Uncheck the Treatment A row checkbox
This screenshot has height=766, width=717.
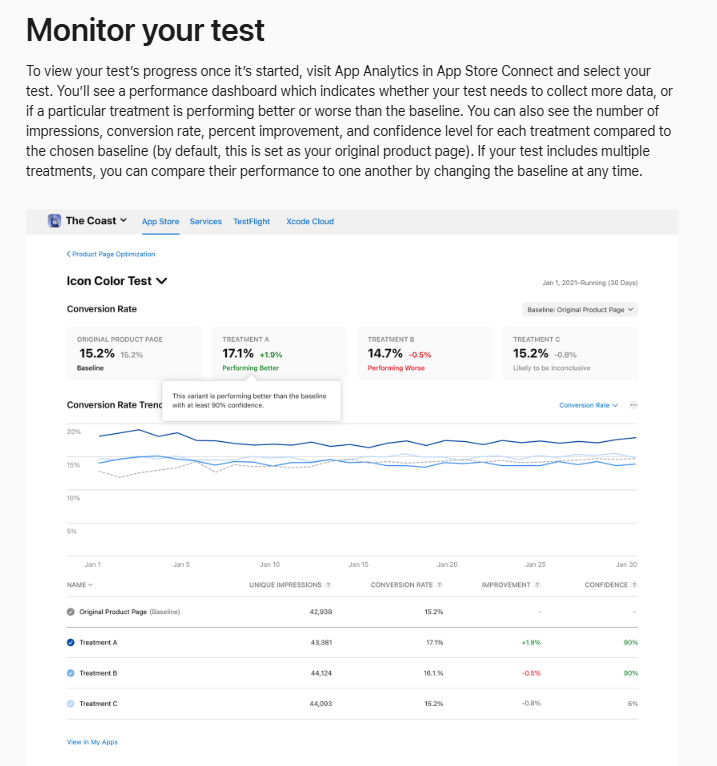(71, 642)
